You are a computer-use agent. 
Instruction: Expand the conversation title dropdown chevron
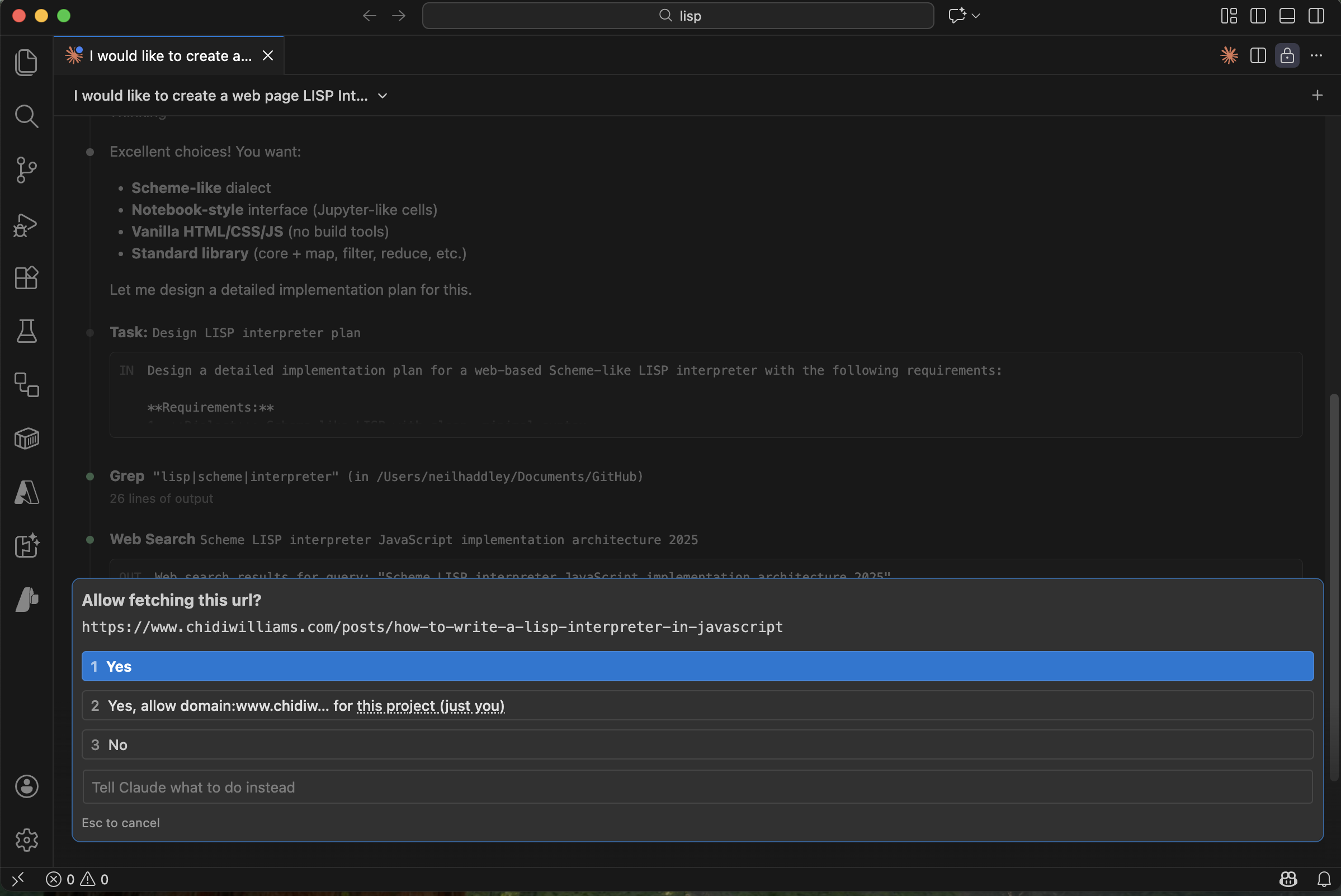point(383,96)
